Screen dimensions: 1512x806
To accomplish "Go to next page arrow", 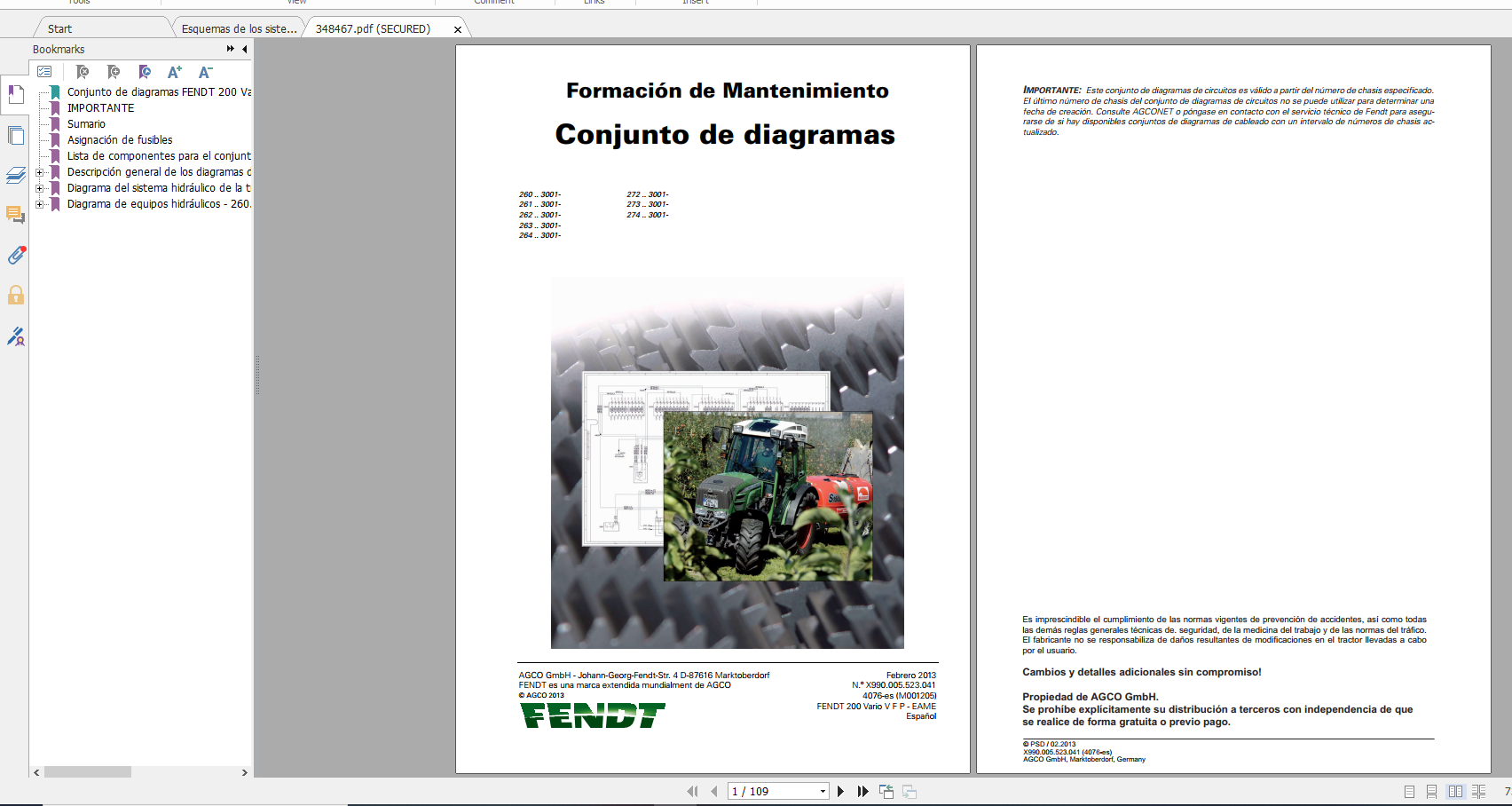I will click(840, 791).
